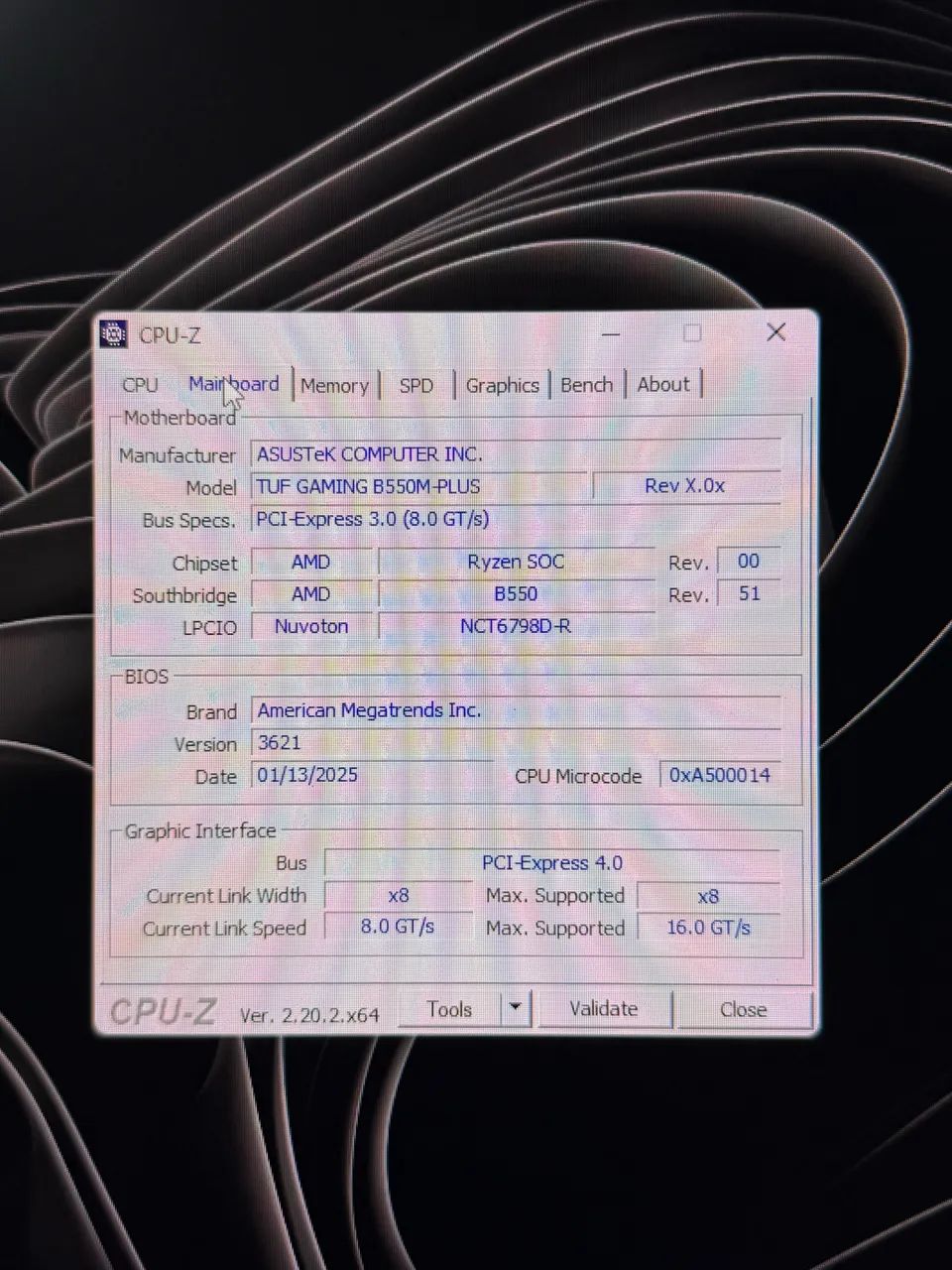Viewport: 952px width, 1270px height.
Task: Click the Bus Specs PCI-Express 3.0 value
Action: click(x=516, y=519)
